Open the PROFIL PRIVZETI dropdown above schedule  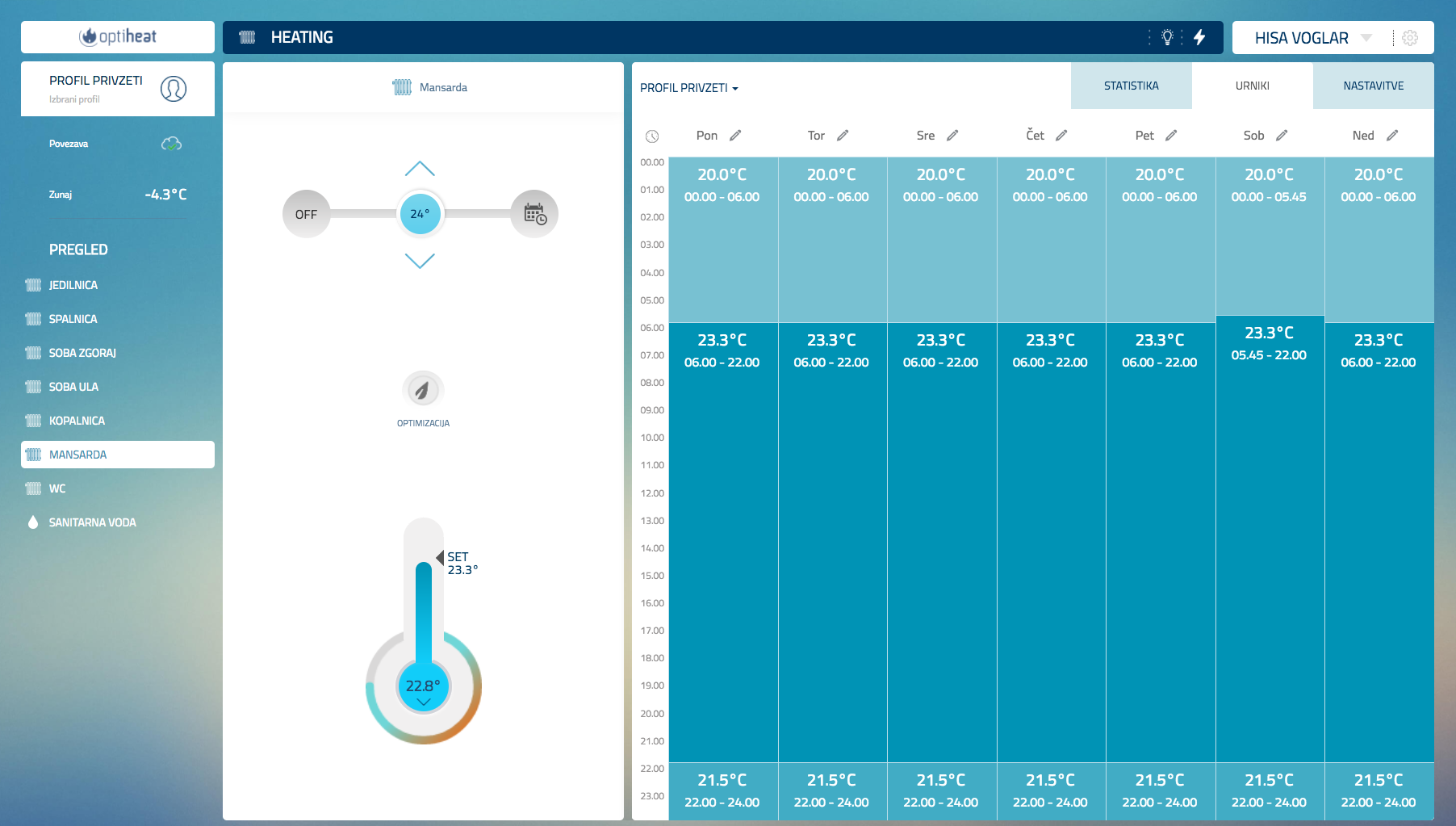(689, 88)
